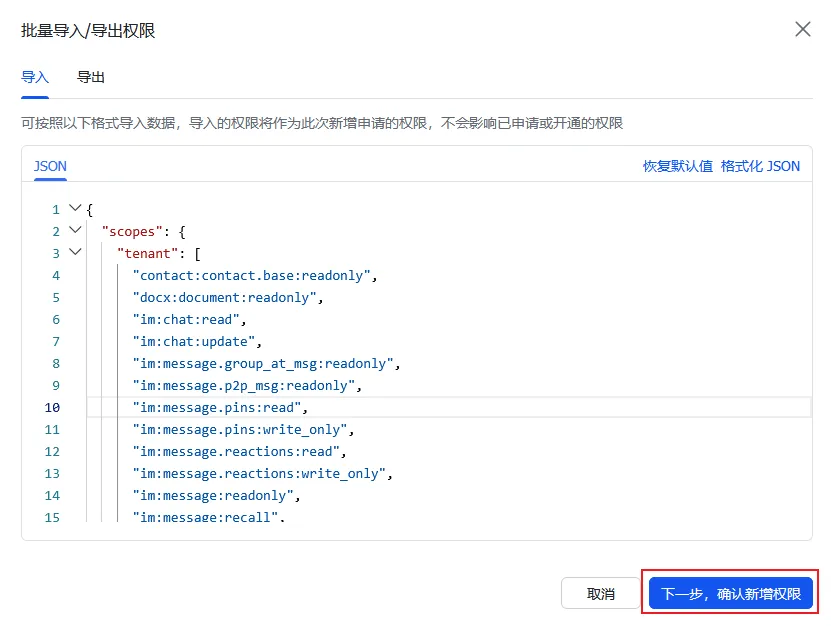Close the batch import/export permissions dialog
The image size is (831, 626).
click(803, 29)
